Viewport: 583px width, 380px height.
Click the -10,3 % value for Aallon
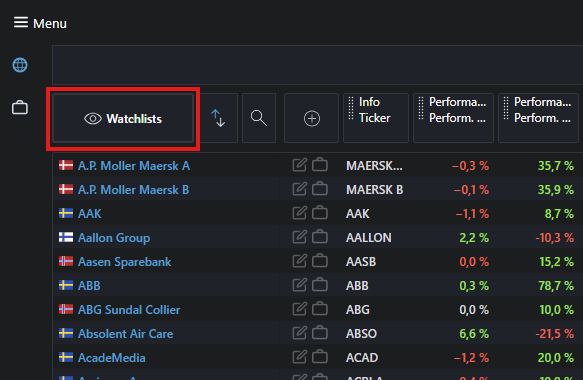(554, 238)
